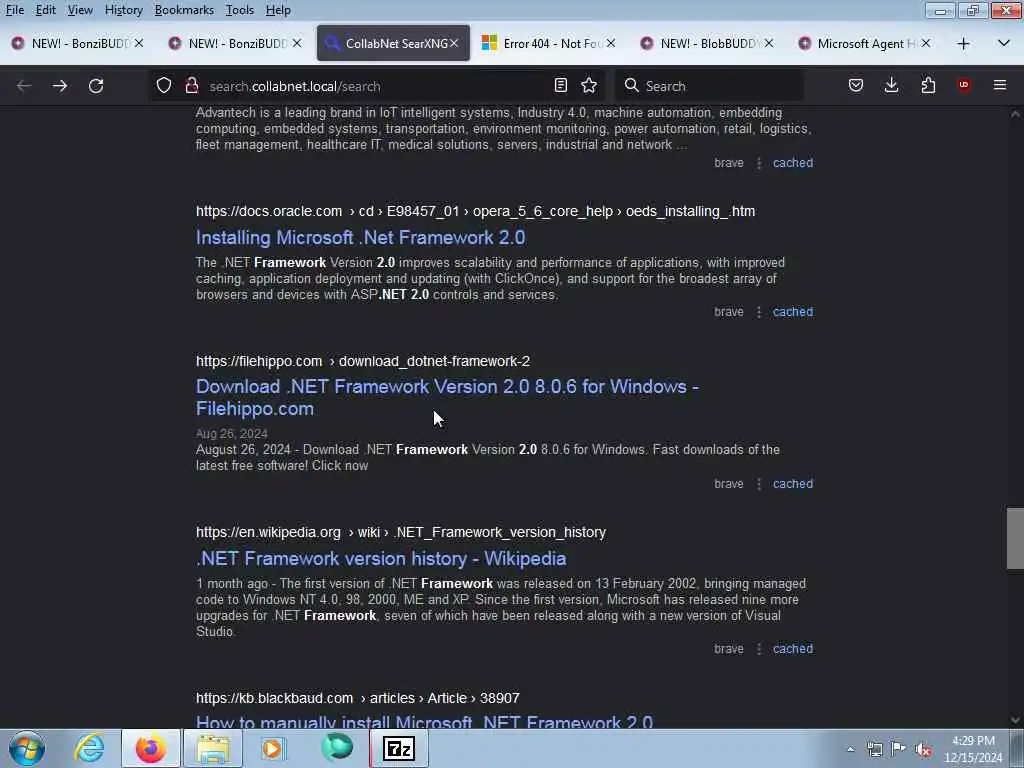1024x768 pixels.
Task: Open the Bookmarks menu
Action: pyautogui.click(x=184, y=10)
